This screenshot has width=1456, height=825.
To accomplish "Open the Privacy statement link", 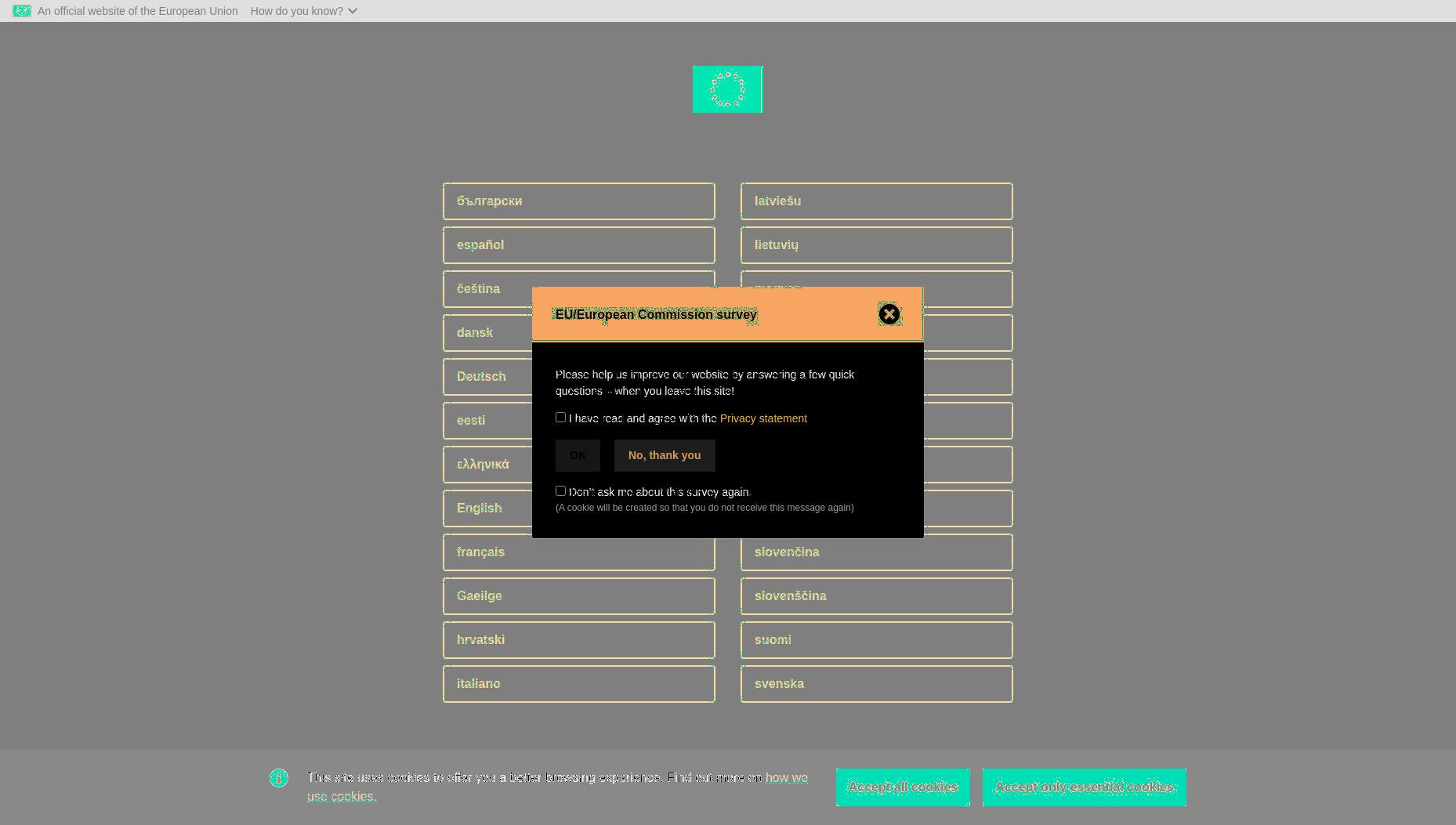I will tap(763, 418).
